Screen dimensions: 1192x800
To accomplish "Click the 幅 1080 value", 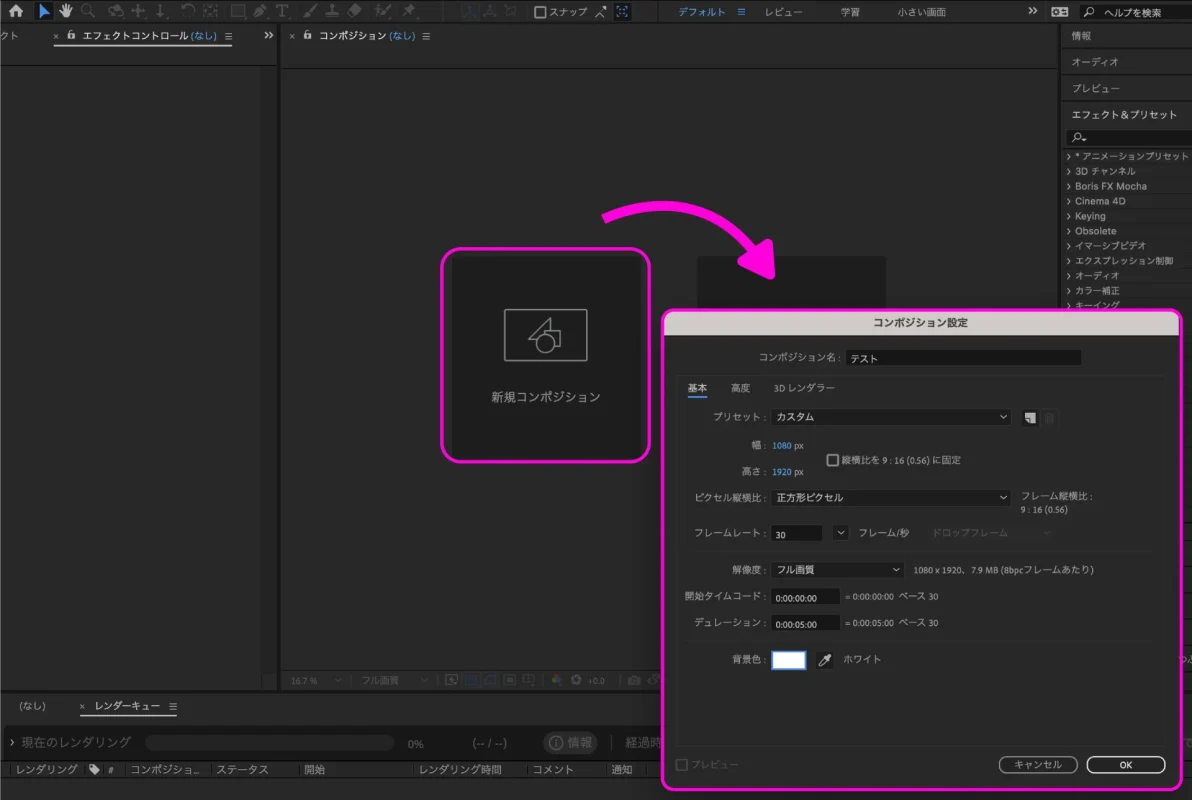I will click(x=781, y=446).
